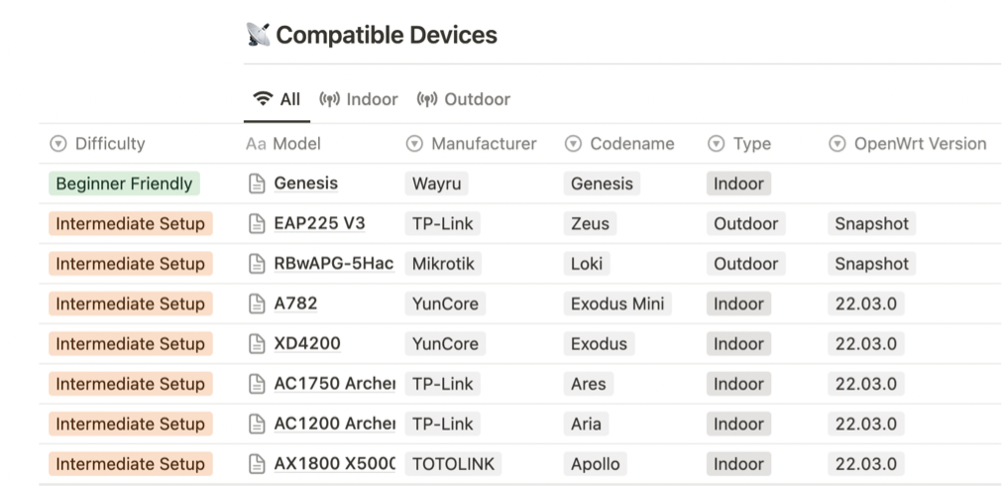Screen dimensions: 1005x488
Task: Open the AX1800 X5000 model page
Action: click(335, 464)
